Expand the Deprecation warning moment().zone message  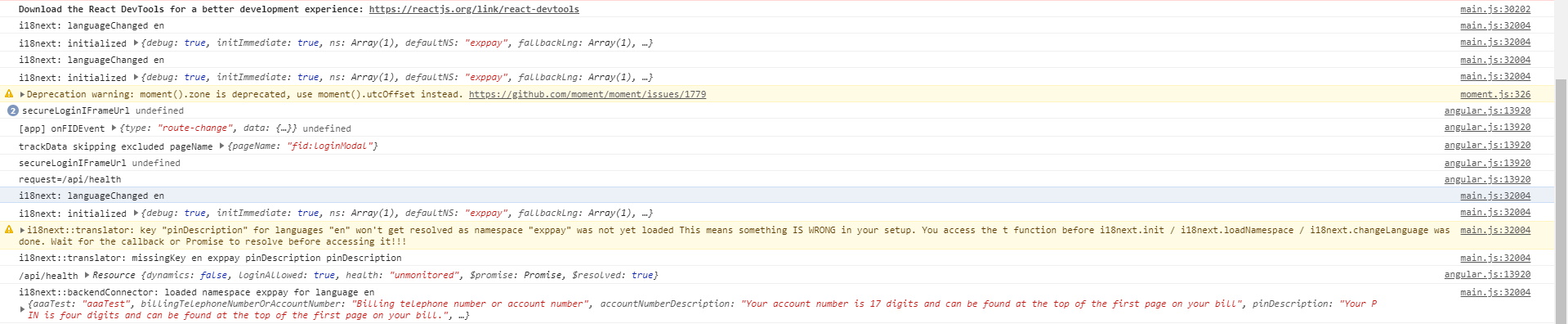pyautogui.click(x=22, y=94)
